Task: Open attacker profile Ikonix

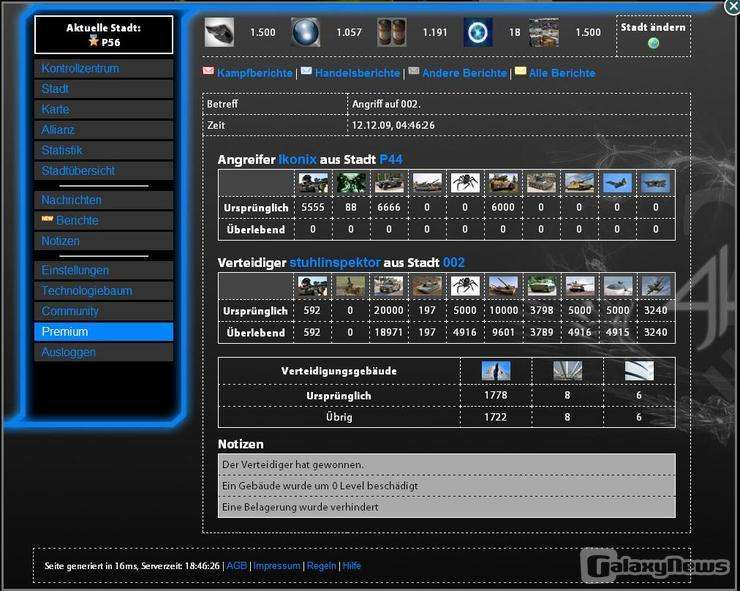Action: [297, 160]
